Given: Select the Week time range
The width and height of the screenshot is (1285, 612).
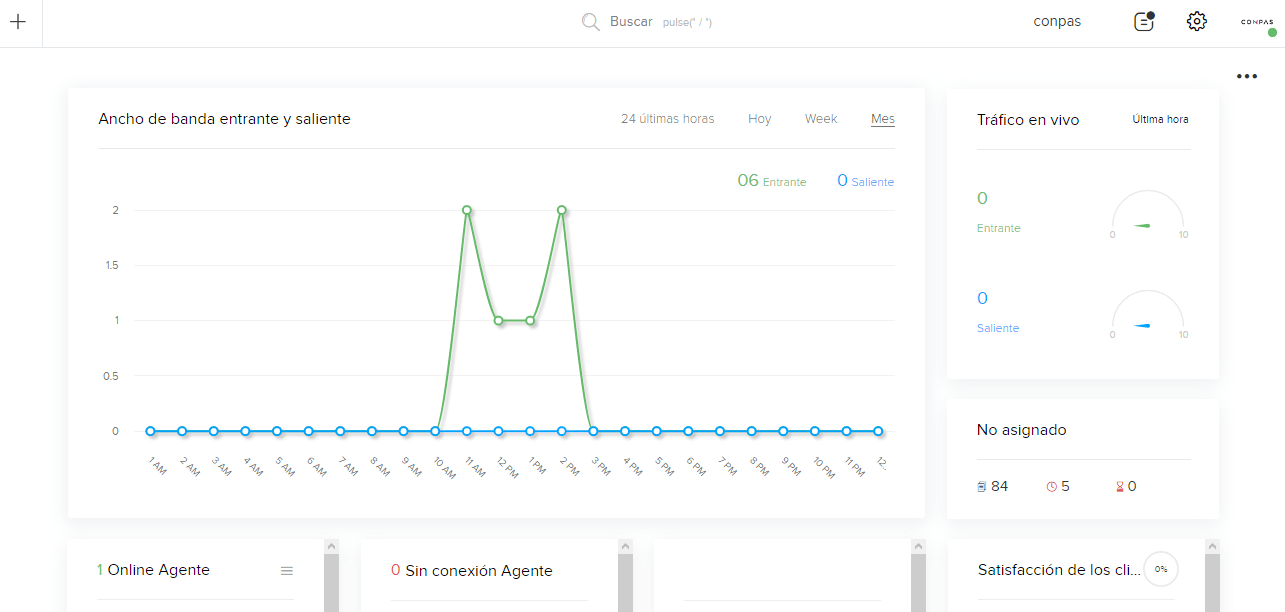Looking at the screenshot, I should point(821,119).
